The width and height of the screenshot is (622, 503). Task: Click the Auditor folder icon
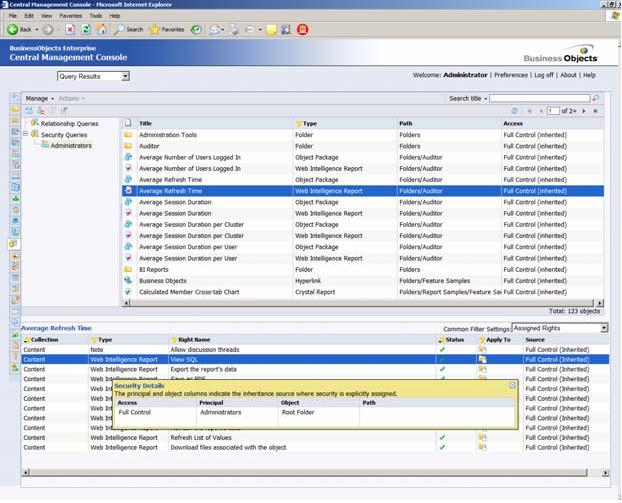point(128,146)
